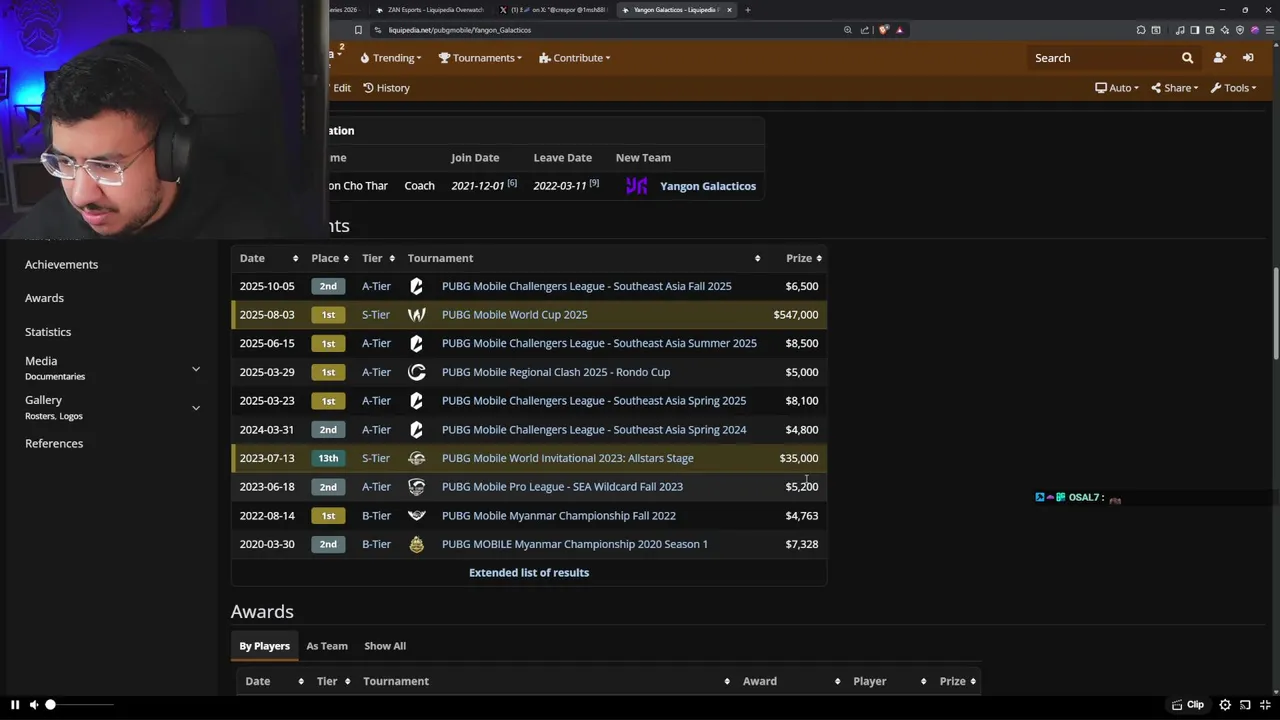This screenshot has height=720, width=1280.
Task: Go to Statistics in the sidebar
Action: pos(48,332)
